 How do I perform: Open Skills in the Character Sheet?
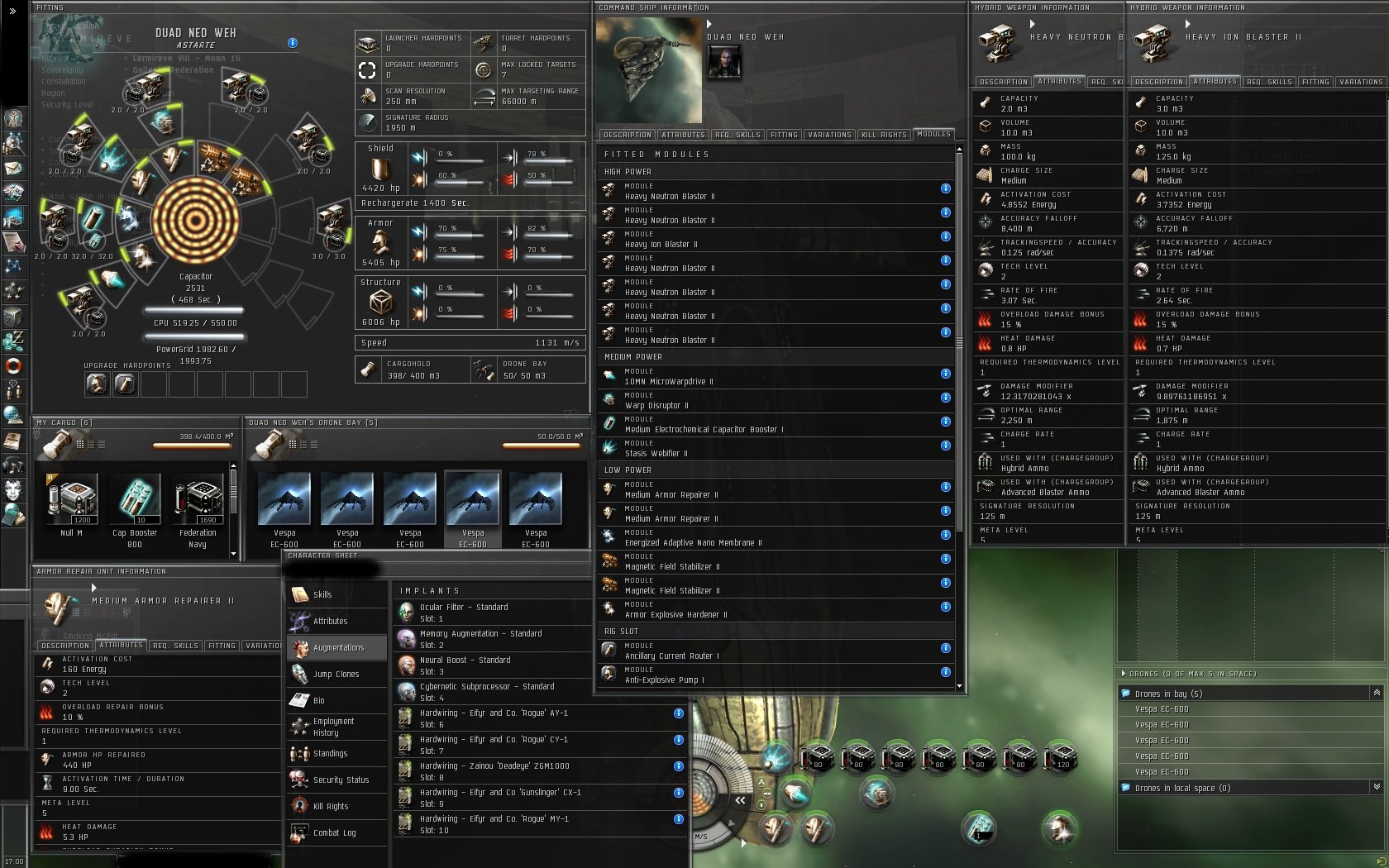(x=337, y=594)
